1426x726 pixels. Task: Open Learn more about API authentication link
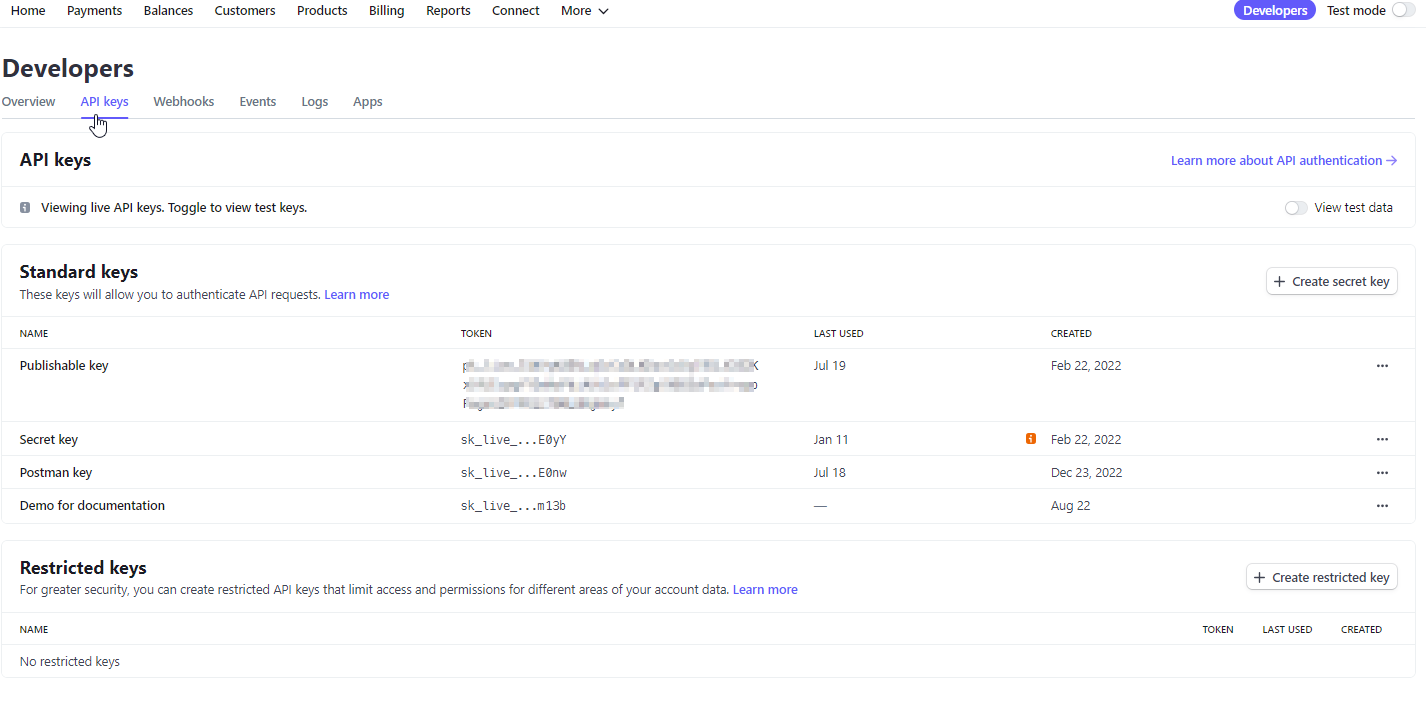pyautogui.click(x=1283, y=161)
